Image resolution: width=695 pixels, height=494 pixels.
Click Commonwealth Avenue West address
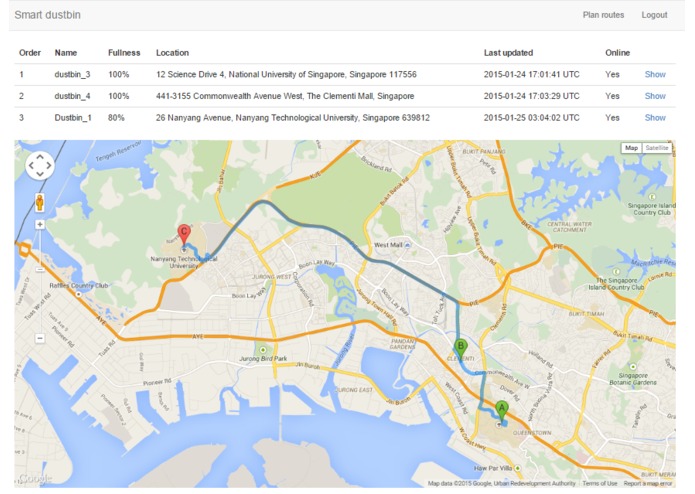click(285, 96)
